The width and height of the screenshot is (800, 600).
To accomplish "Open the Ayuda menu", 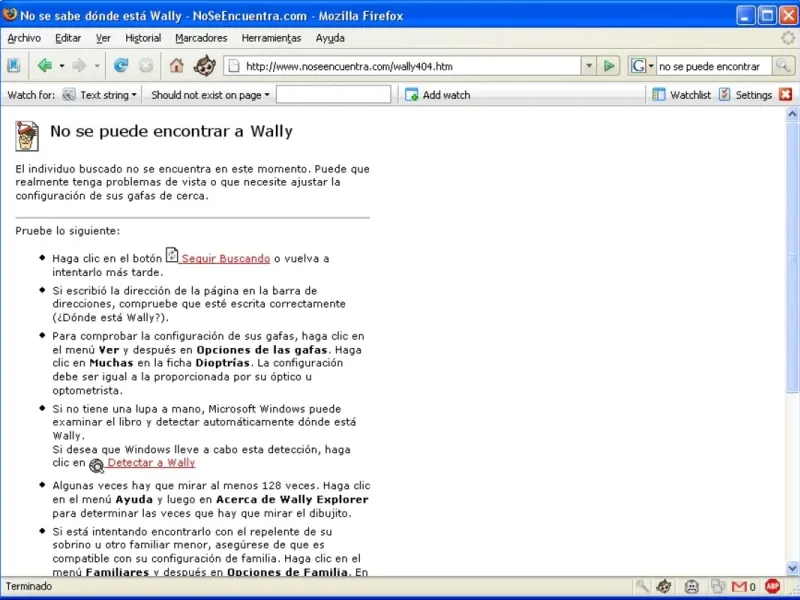I will pyautogui.click(x=330, y=38).
